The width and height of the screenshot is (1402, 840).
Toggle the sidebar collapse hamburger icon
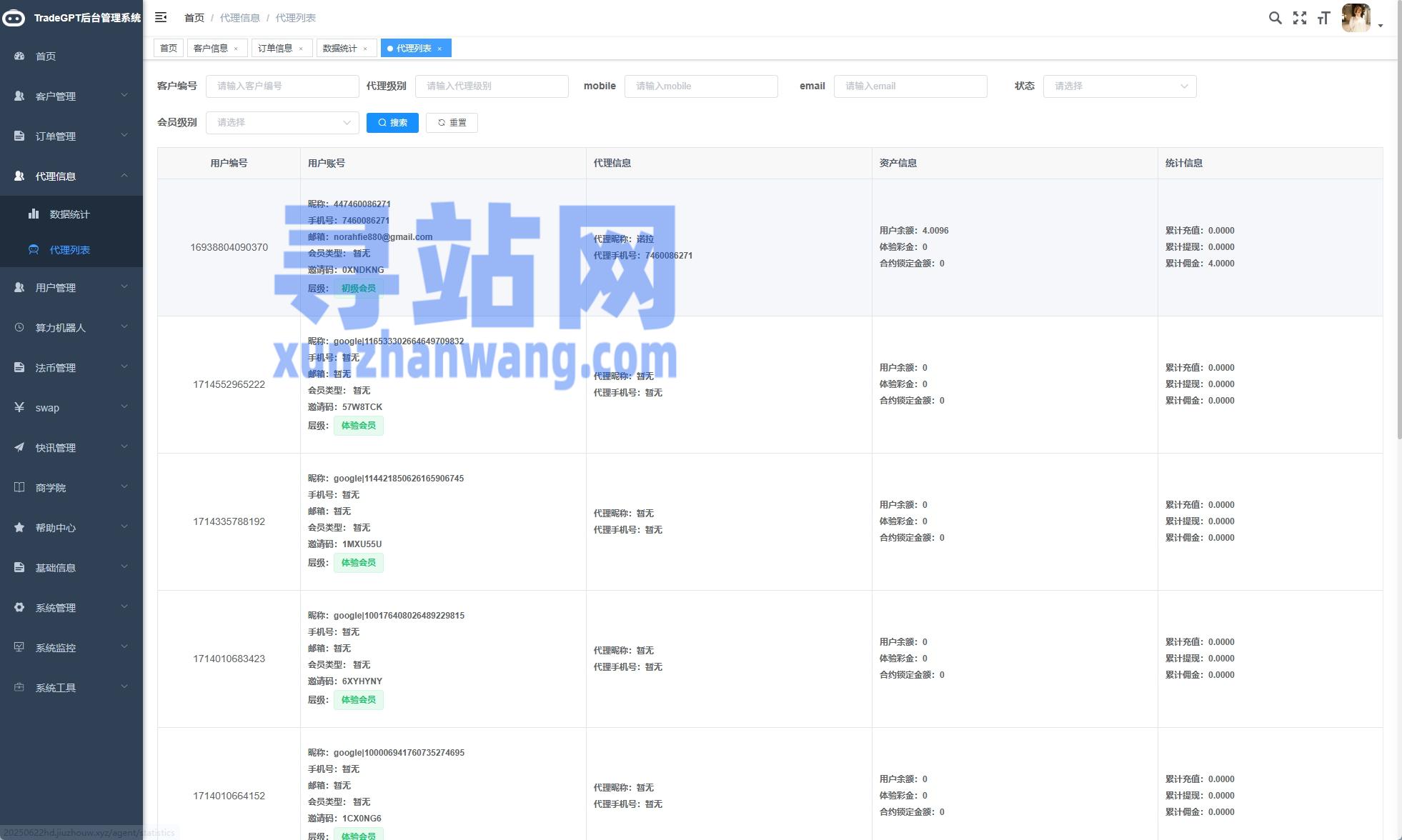161,17
